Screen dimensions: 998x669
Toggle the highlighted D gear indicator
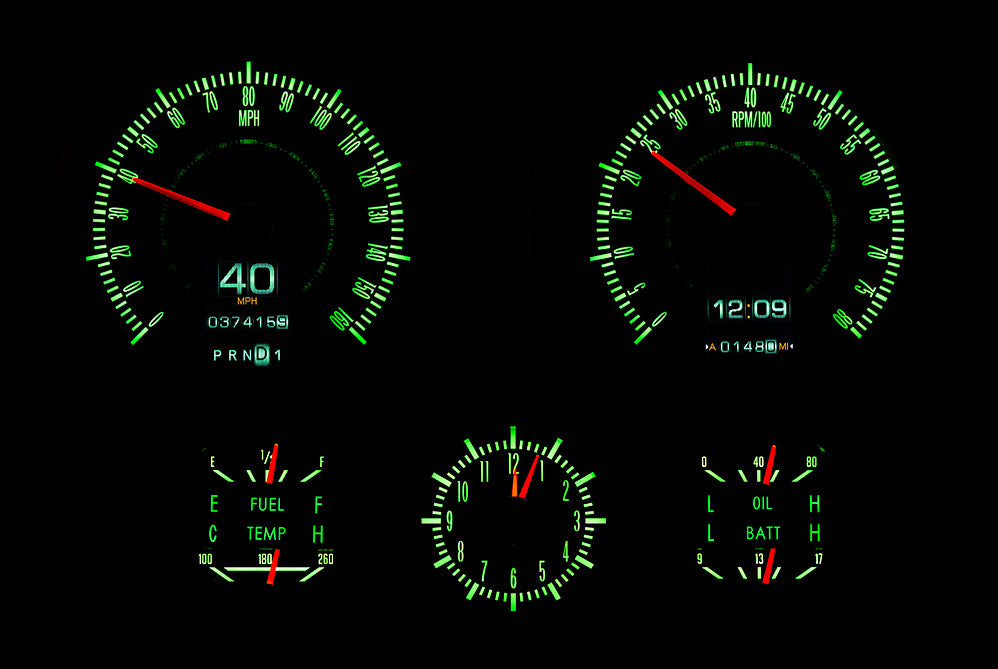pyautogui.click(x=261, y=354)
